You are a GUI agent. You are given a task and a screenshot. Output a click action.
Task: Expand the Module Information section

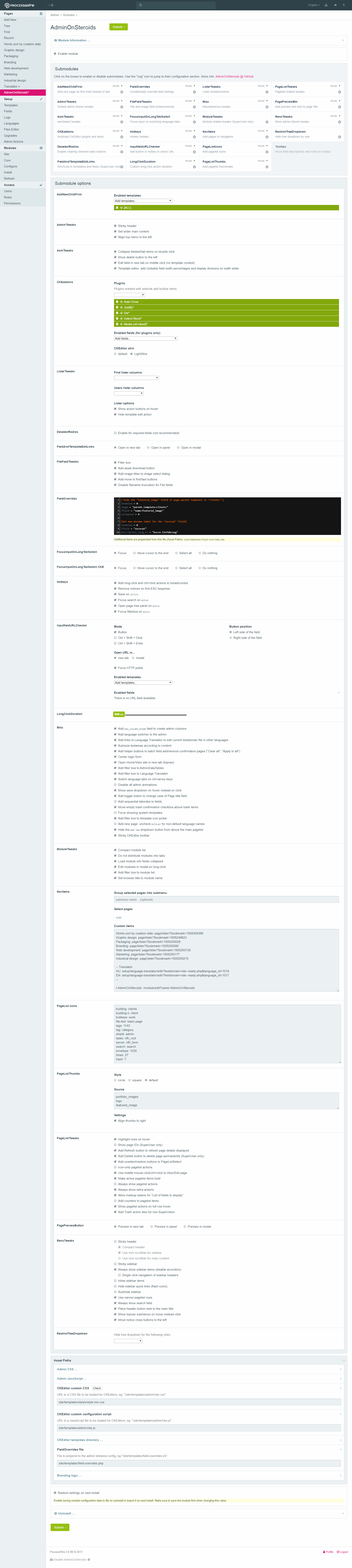click(199, 40)
